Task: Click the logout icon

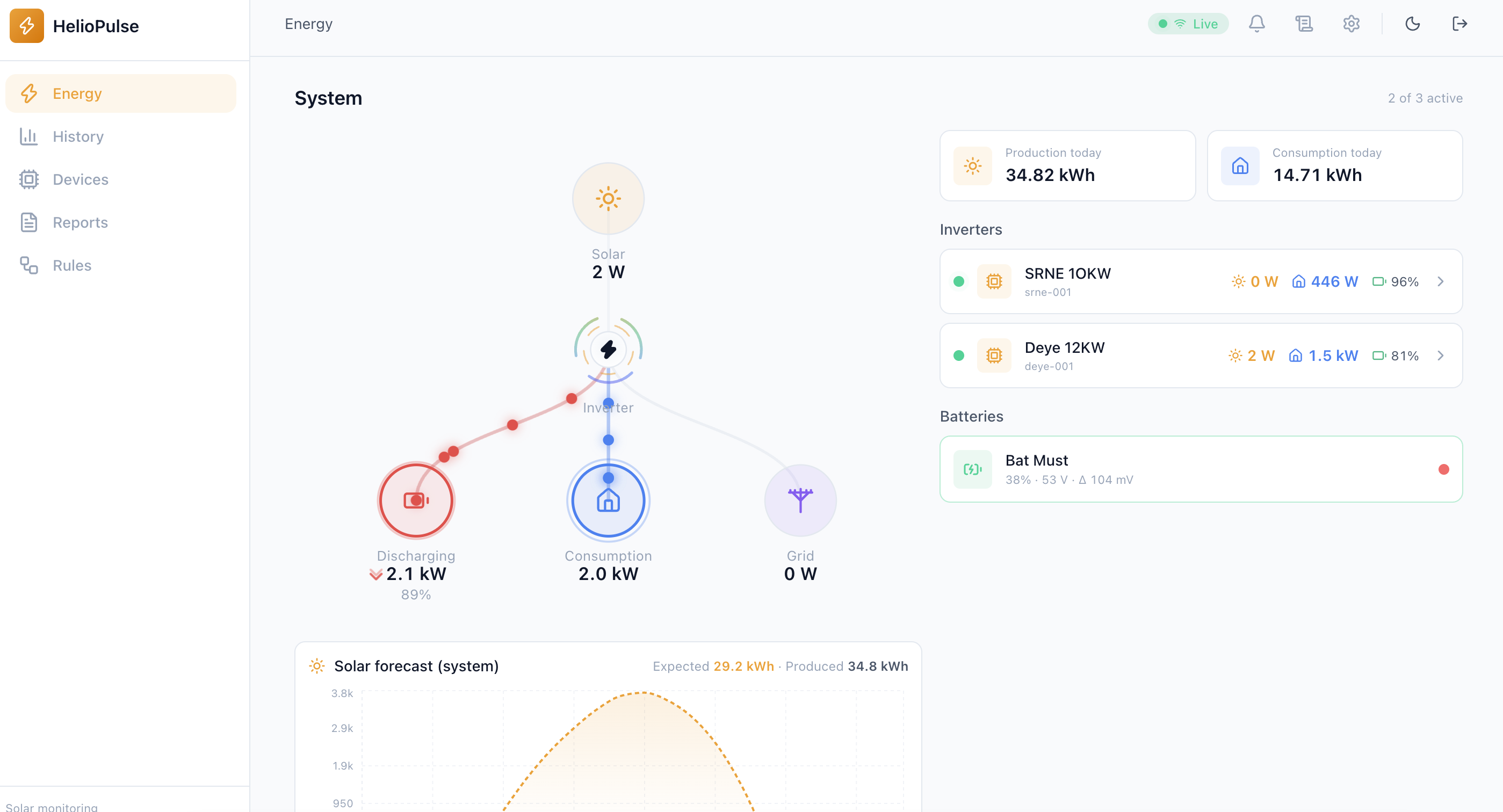Action: pyautogui.click(x=1459, y=24)
